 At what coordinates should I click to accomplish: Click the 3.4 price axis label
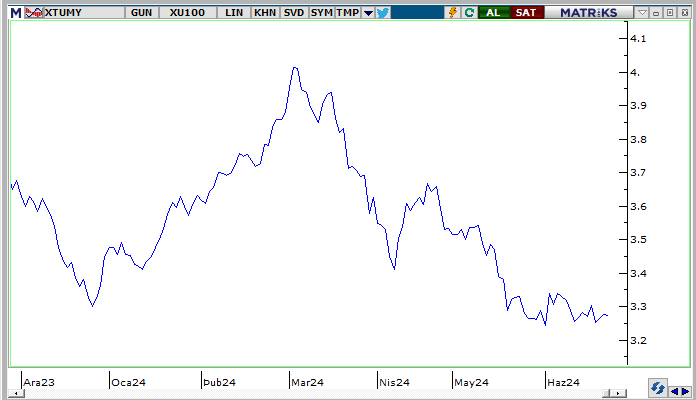tap(638, 273)
